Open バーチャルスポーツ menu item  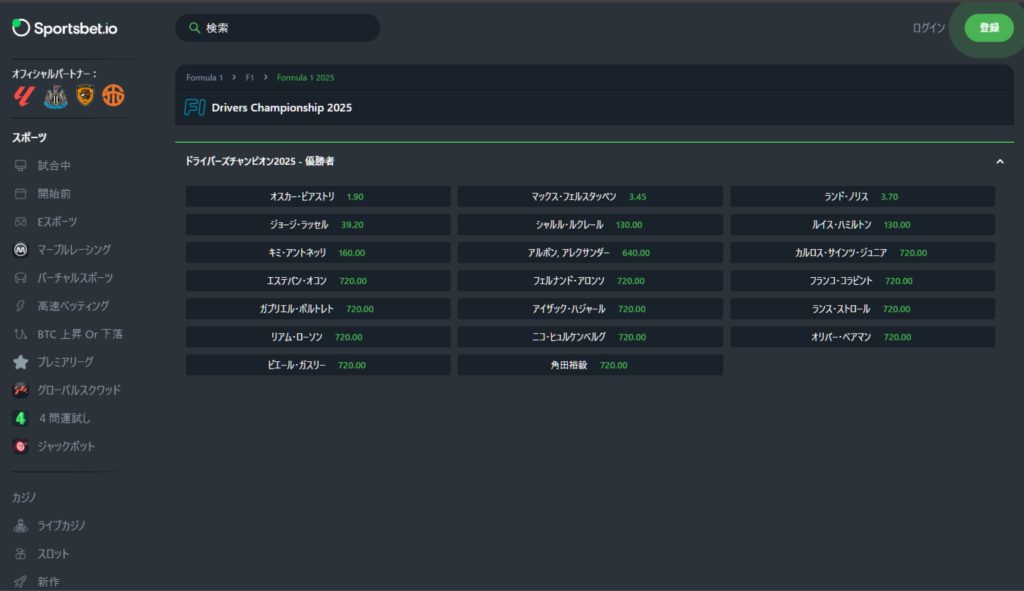(75, 278)
